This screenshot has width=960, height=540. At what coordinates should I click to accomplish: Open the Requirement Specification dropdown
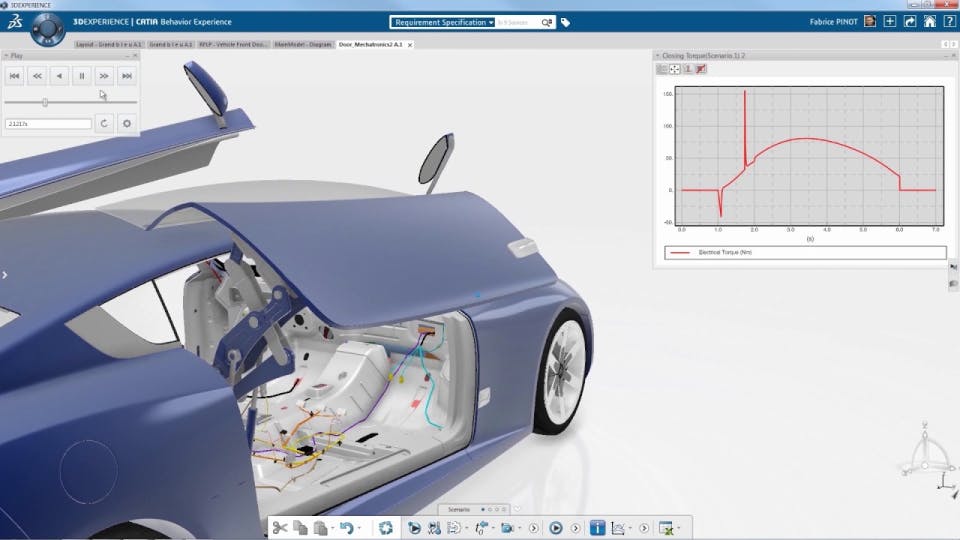(443, 21)
